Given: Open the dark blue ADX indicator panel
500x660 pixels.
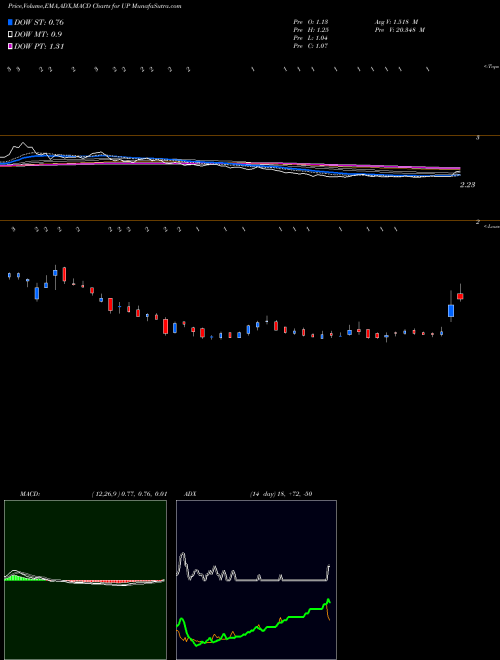Looking at the screenshot, I should tap(256, 580).
